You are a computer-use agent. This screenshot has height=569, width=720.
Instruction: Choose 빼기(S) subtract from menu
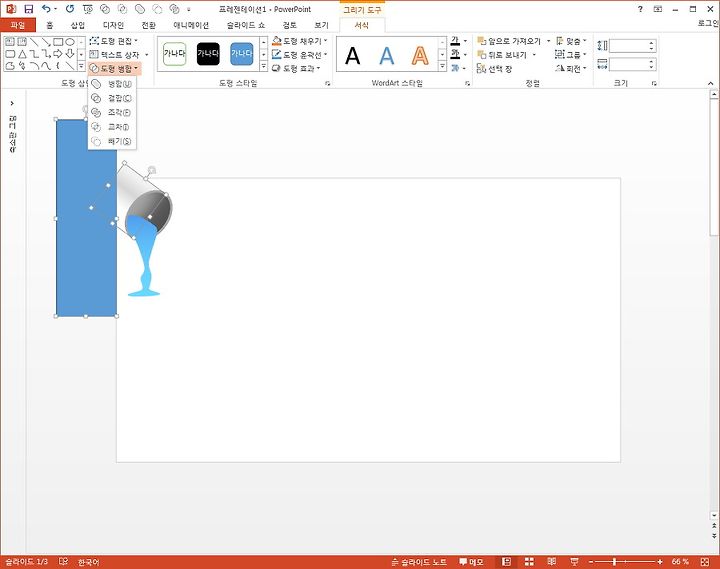tap(112, 141)
